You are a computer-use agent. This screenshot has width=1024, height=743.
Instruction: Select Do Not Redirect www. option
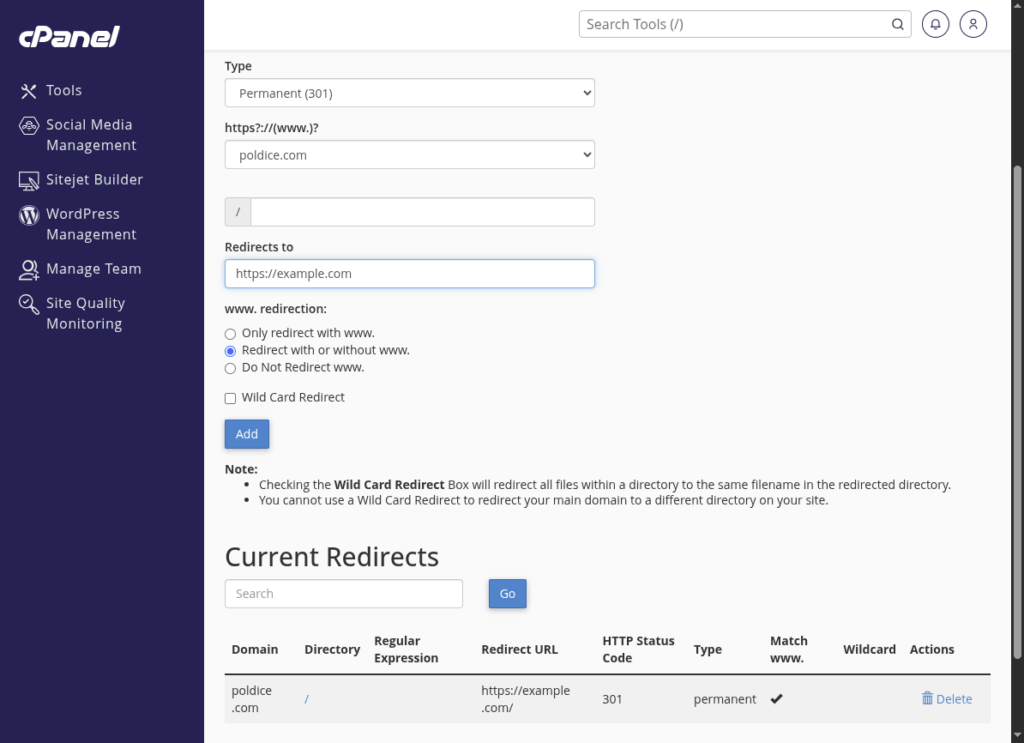pos(231,368)
